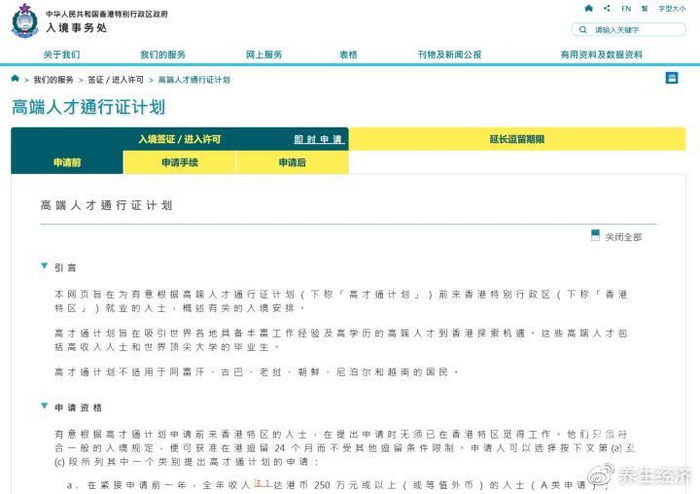Open the share icon in header
This screenshot has width=700, height=494.
click(x=607, y=8)
